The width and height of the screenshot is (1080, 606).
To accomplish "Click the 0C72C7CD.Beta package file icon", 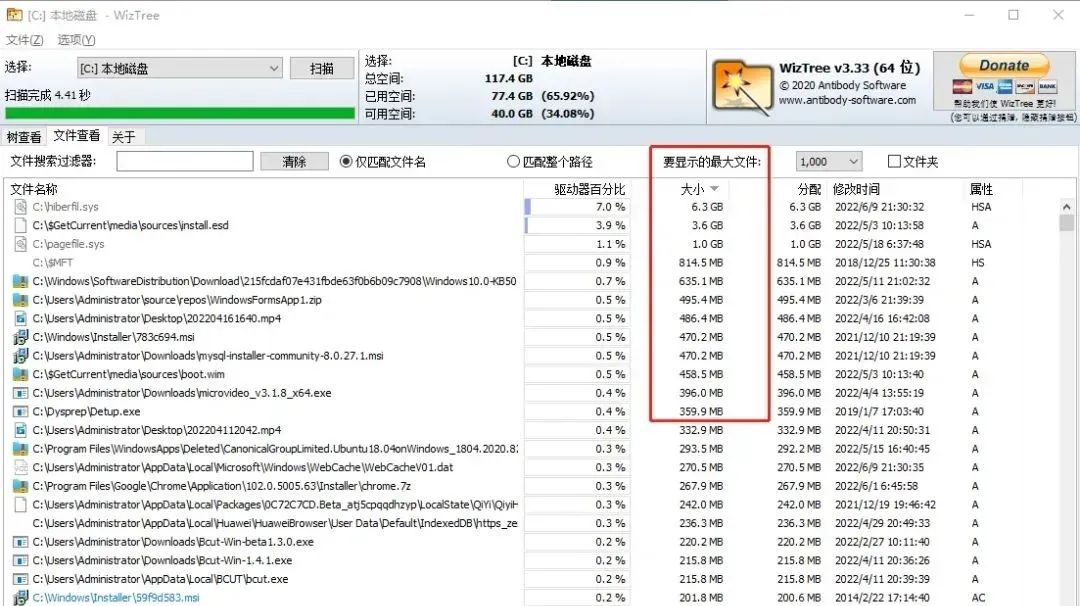I will 21,504.
